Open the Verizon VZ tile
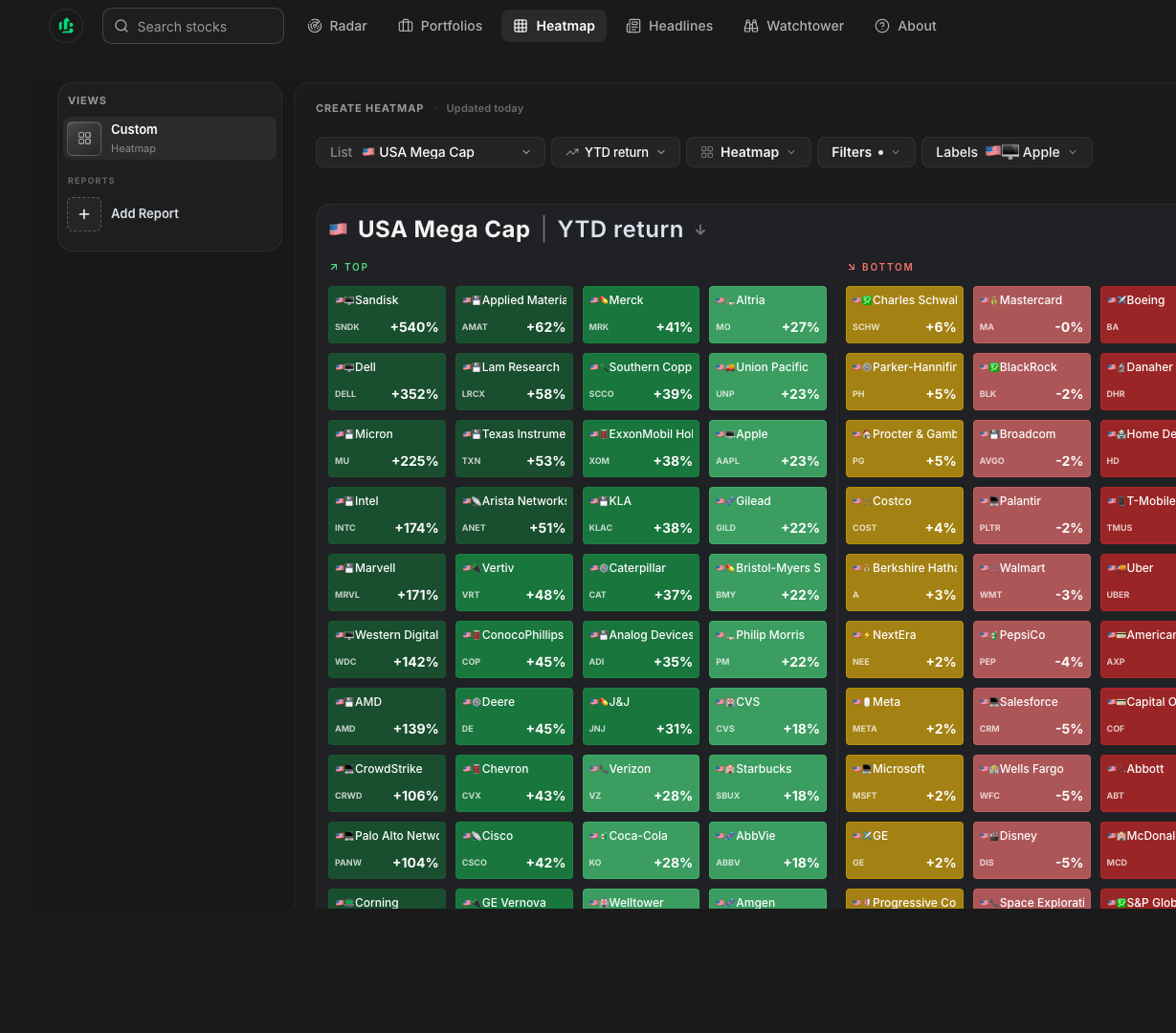The image size is (1176, 1033). click(x=641, y=782)
